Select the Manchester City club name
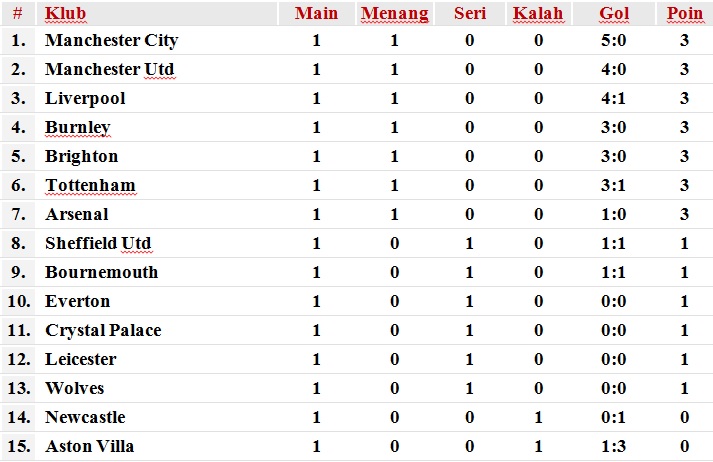The image size is (713, 462). (x=111, y=40)
